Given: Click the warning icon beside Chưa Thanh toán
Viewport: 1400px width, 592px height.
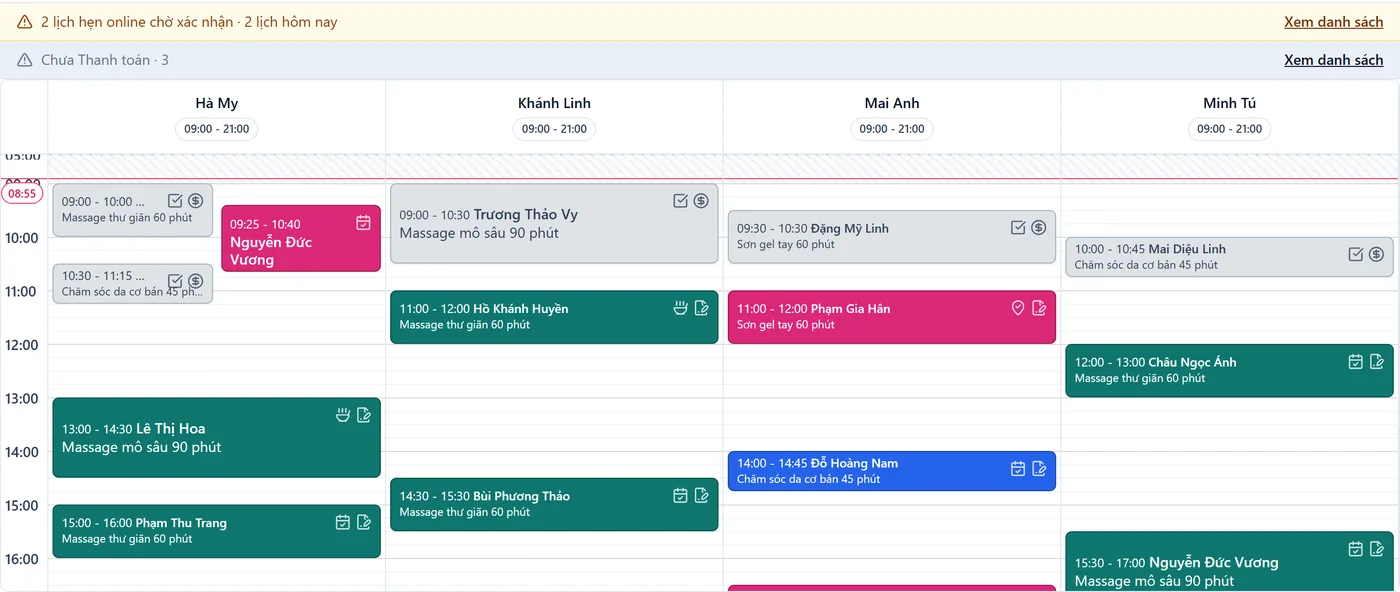Looking at the screenshot, I should click(25, 60).
